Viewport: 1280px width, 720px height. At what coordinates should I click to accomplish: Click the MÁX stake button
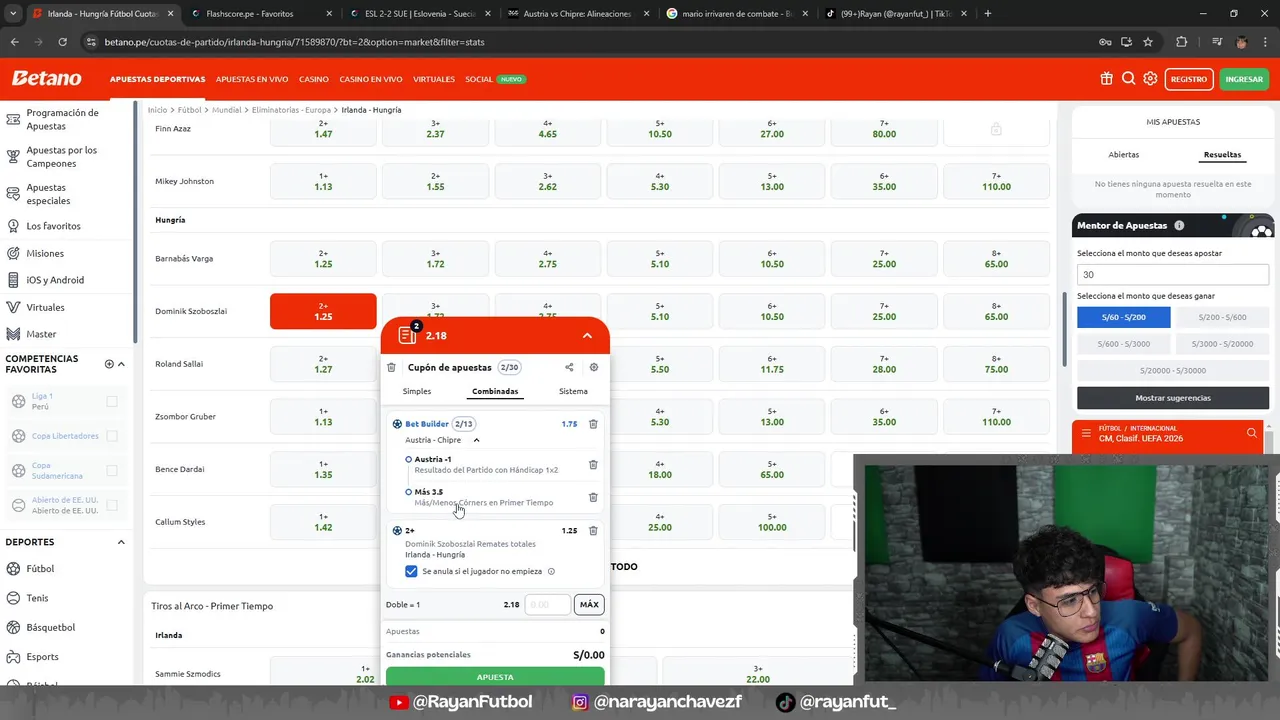(x=589, y=604)
